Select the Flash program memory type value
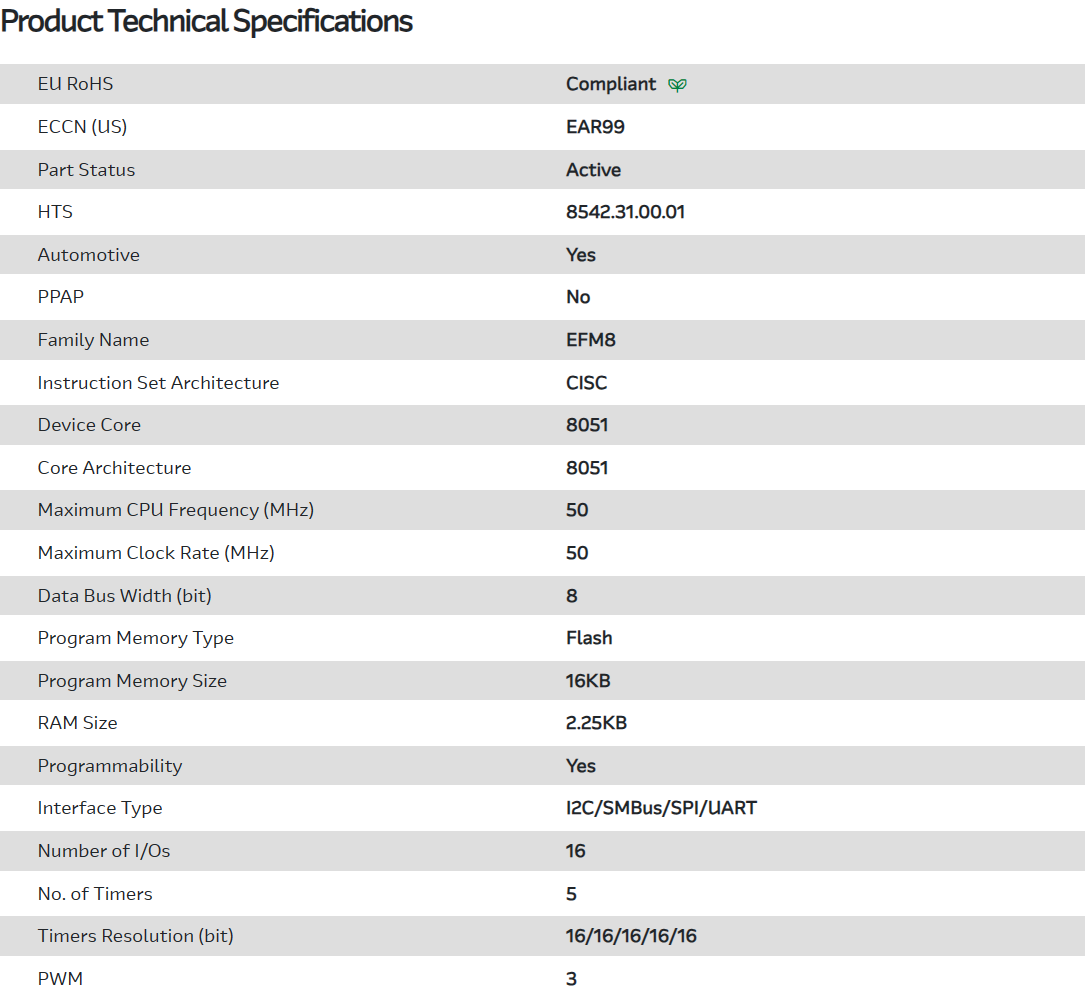Image resolution: width=1085 pixels, height=996 pixels. pyautogui.click(x=589, y=638)
